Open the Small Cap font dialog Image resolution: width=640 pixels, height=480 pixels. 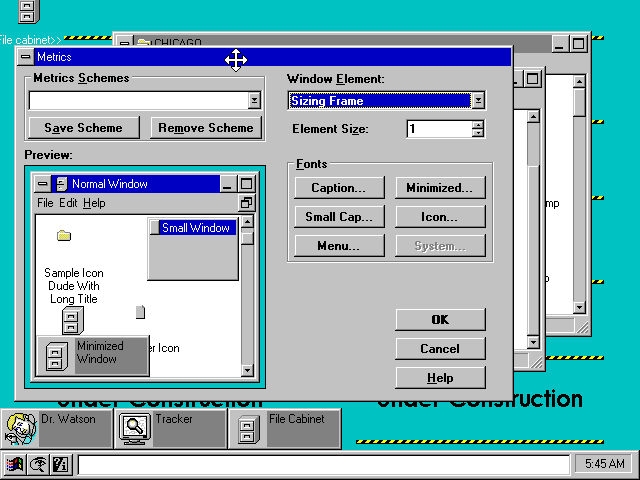(x=339, y=217)
